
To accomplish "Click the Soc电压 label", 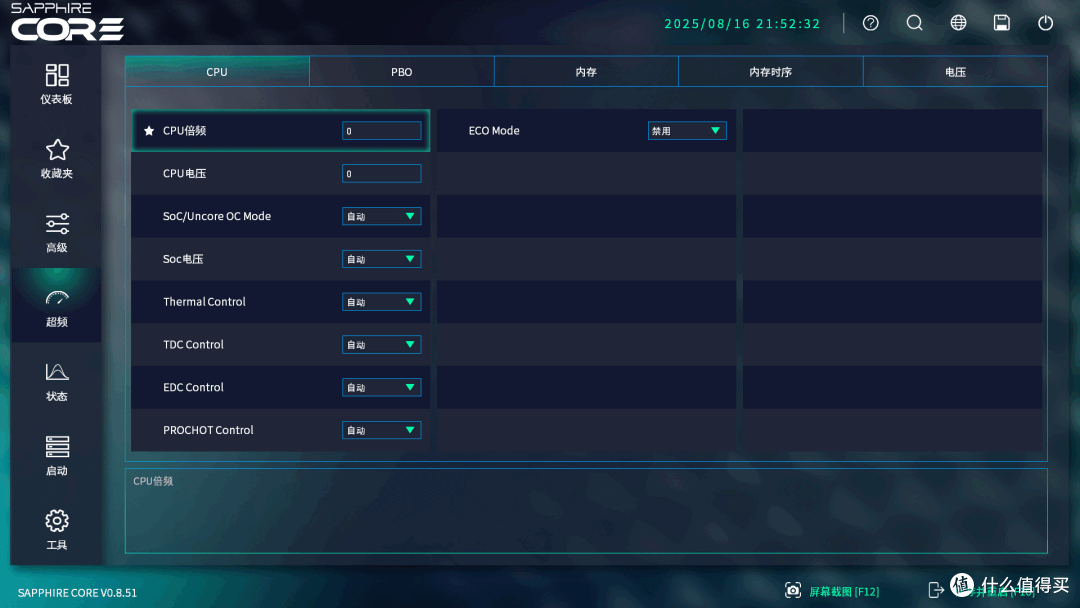I will coord(183,259).
